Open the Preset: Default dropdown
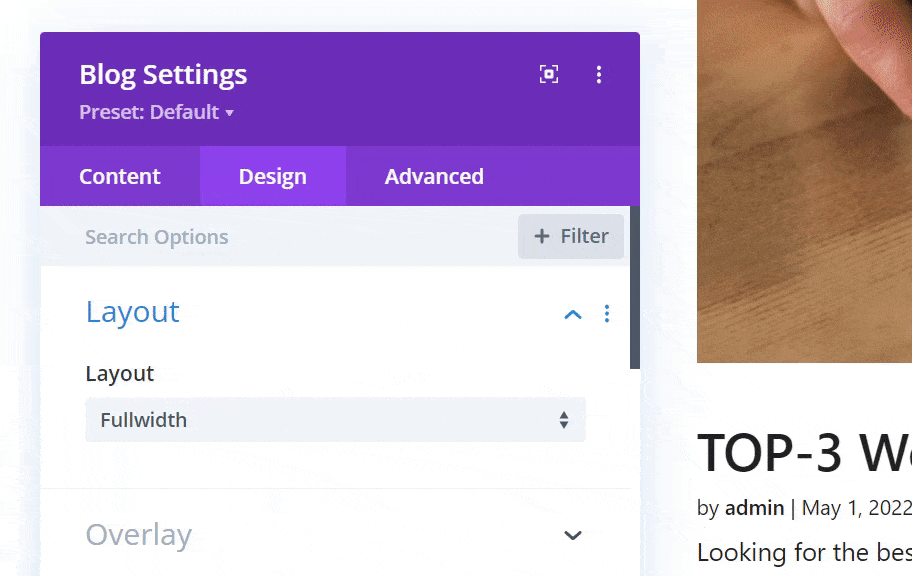The width and height of the screenshot is (912, 576). coord(156,112)
